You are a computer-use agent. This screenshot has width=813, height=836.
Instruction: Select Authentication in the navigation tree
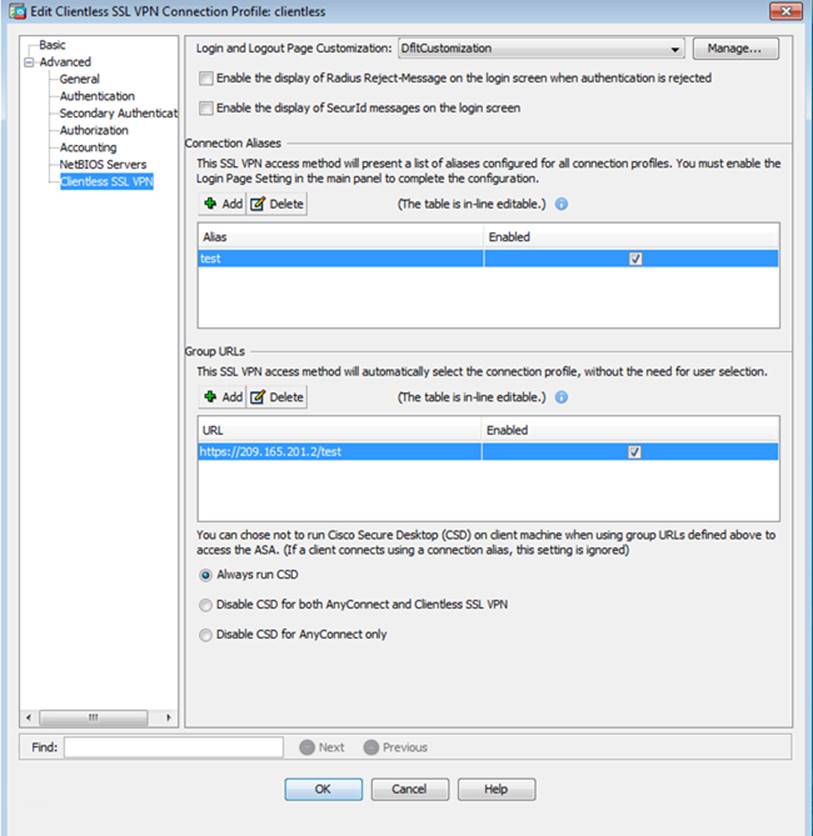(97, 96)
